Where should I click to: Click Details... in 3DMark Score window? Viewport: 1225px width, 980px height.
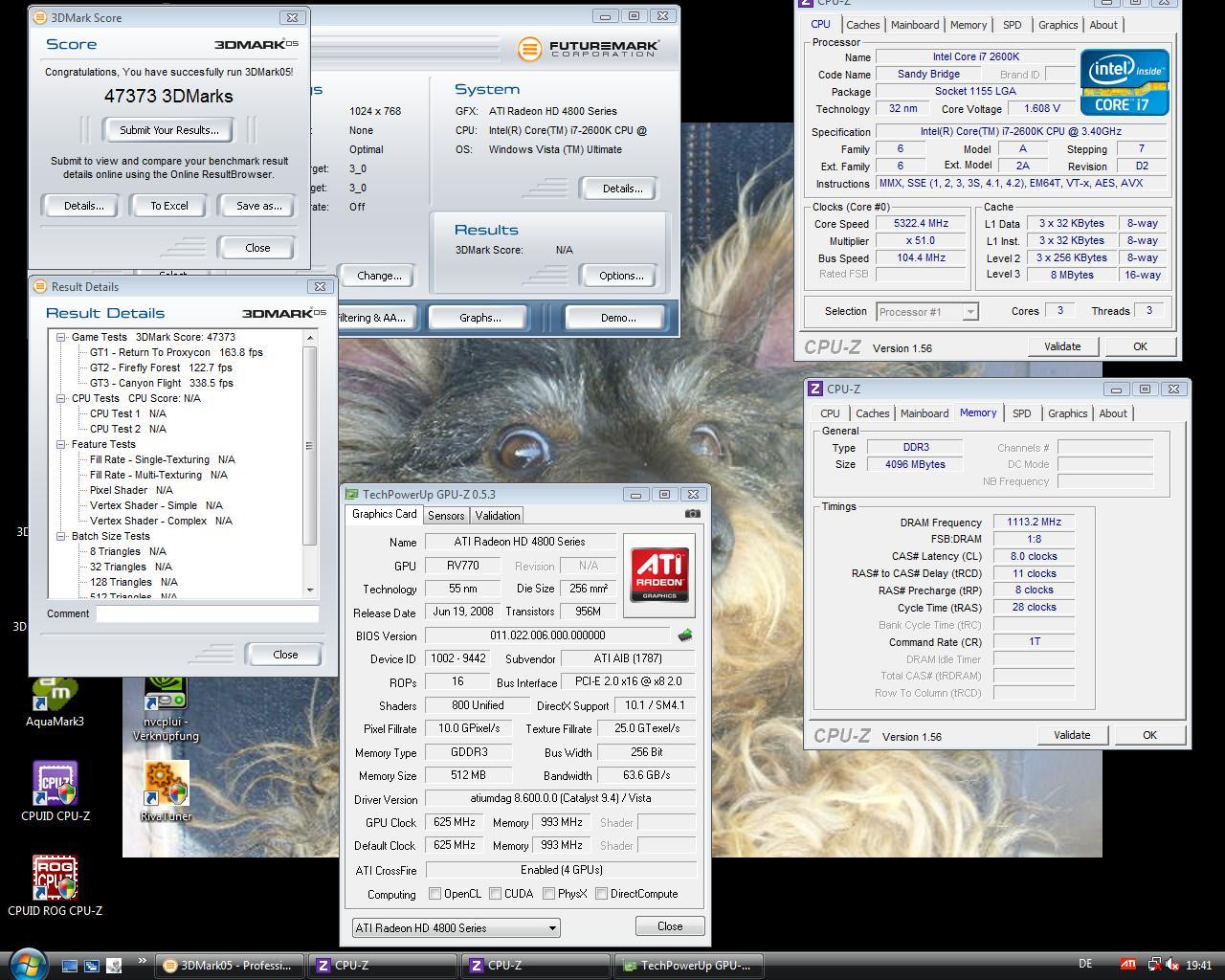click(x=83, y=206)
